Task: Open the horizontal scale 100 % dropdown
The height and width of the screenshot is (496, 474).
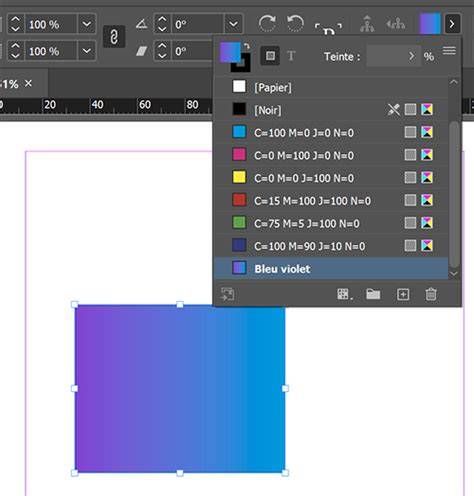Action: (x=87, y=24)
